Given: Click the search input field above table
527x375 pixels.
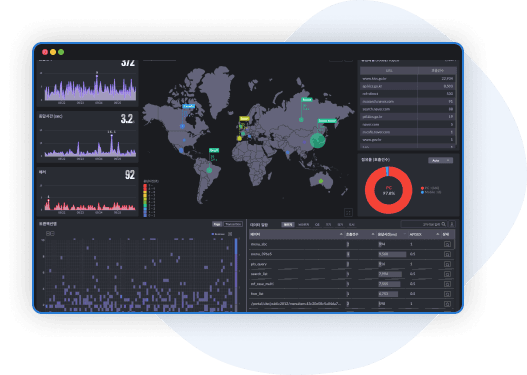Looking at the screenshot, I should (421, 224).
